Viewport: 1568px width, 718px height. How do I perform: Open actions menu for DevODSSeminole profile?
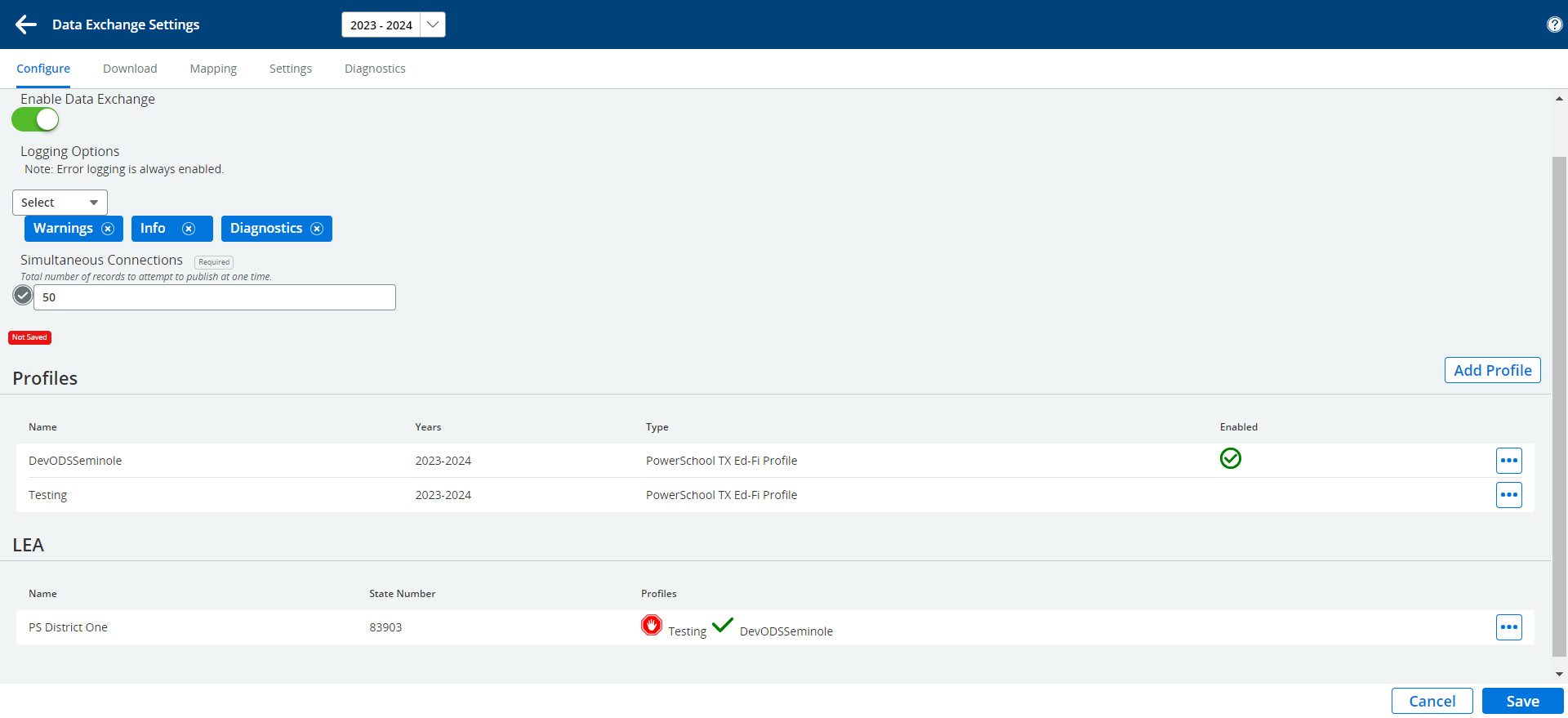click(x=1508, y=461)
